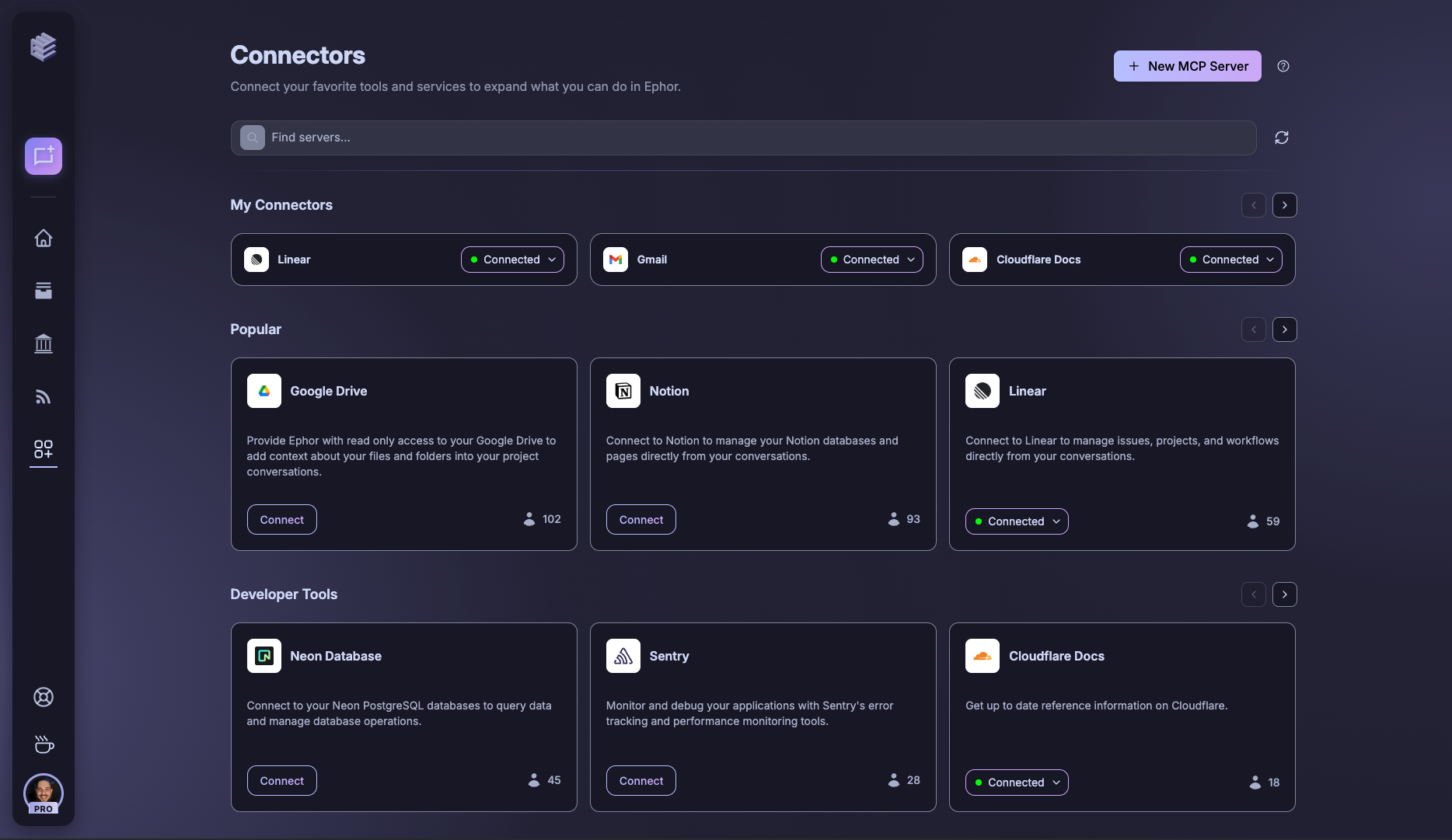Image resolution: width=1452 pixels, height=840 pixels.
Task: Open the Ephor logo in the sidebar
Action: [x=43, y=47]
